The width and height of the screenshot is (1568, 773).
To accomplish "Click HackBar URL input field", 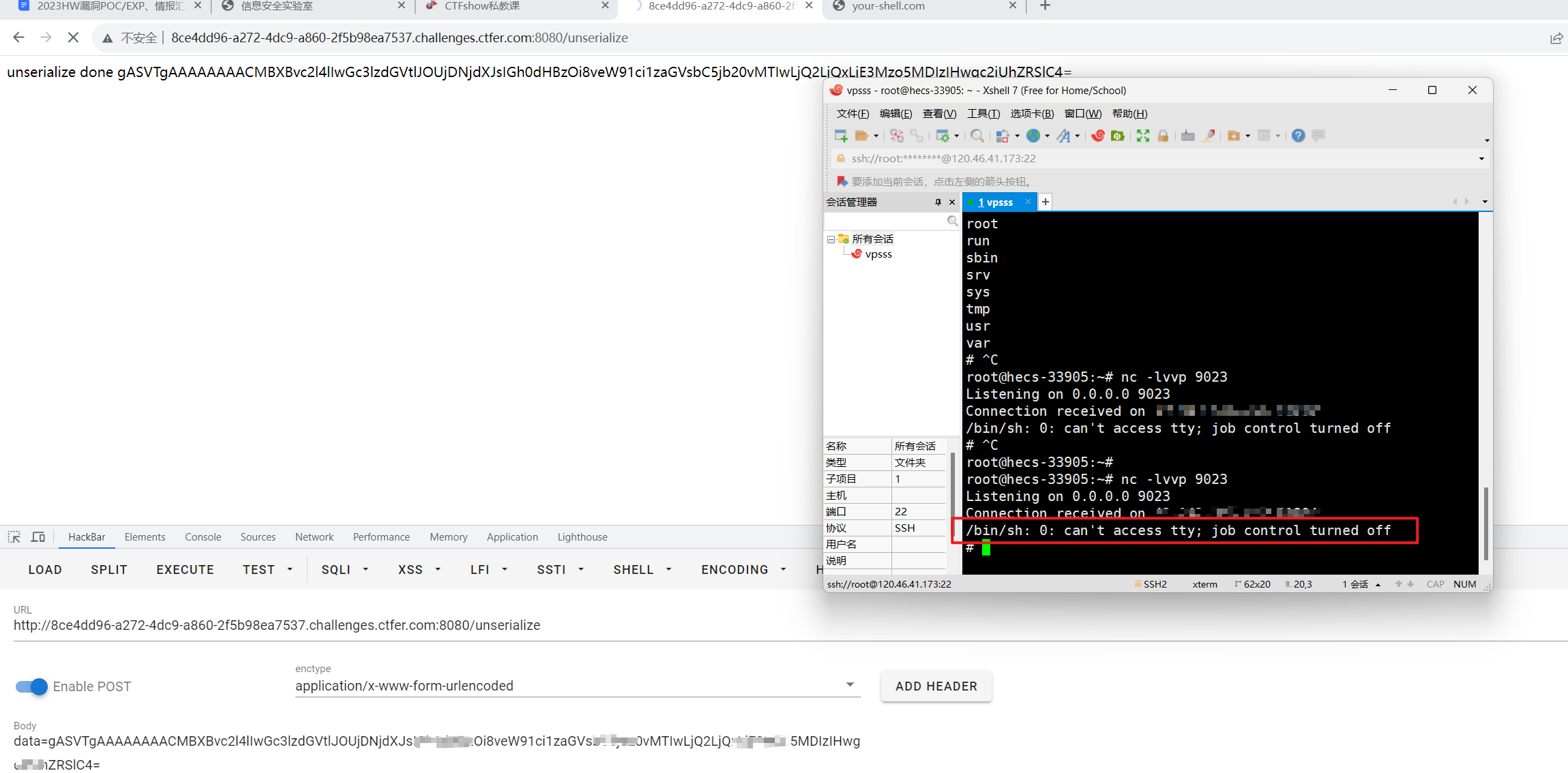I will [790, 626].
